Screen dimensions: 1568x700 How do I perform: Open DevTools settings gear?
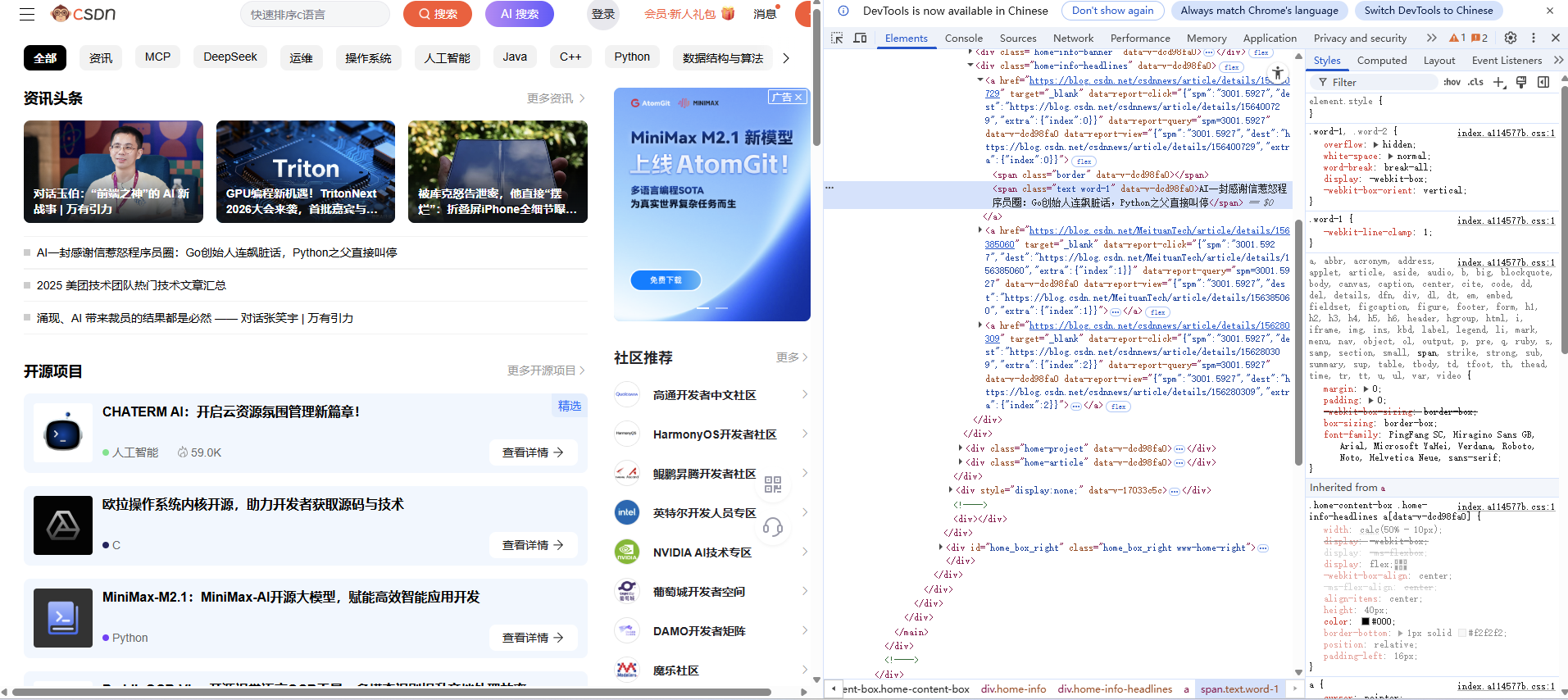click(x=1511, y=38)
